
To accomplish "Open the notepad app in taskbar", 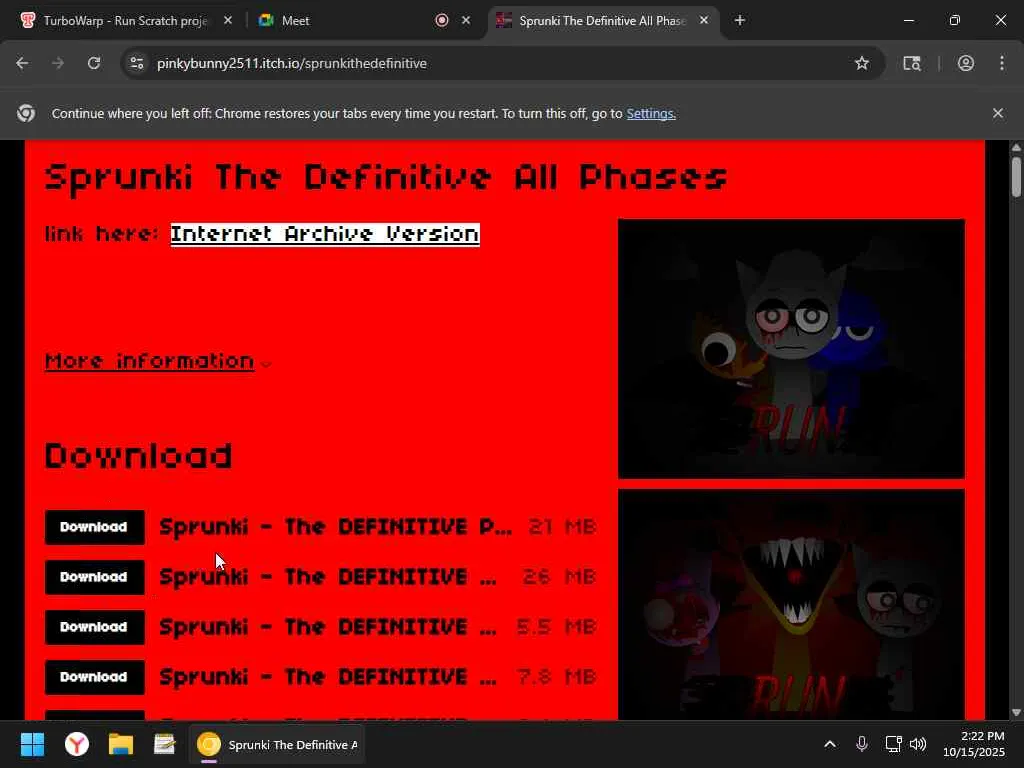I will click(x=165, y=744).
